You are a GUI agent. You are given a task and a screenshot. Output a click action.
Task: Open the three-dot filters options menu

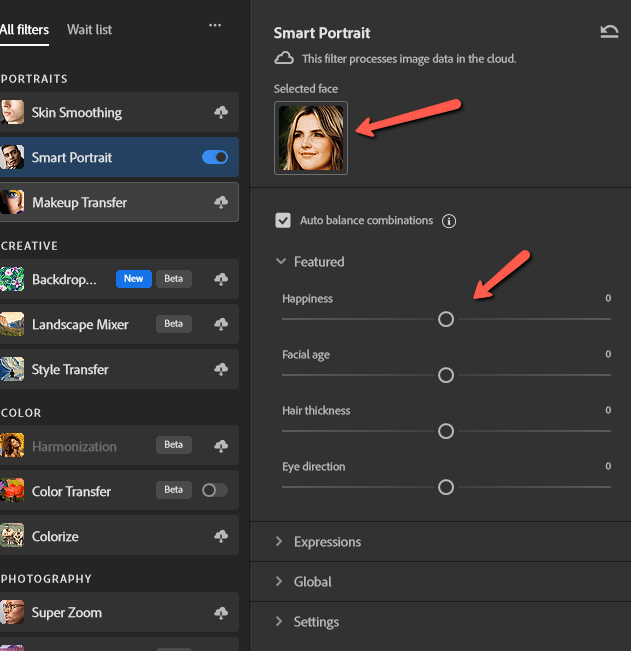tap(215, 26)
